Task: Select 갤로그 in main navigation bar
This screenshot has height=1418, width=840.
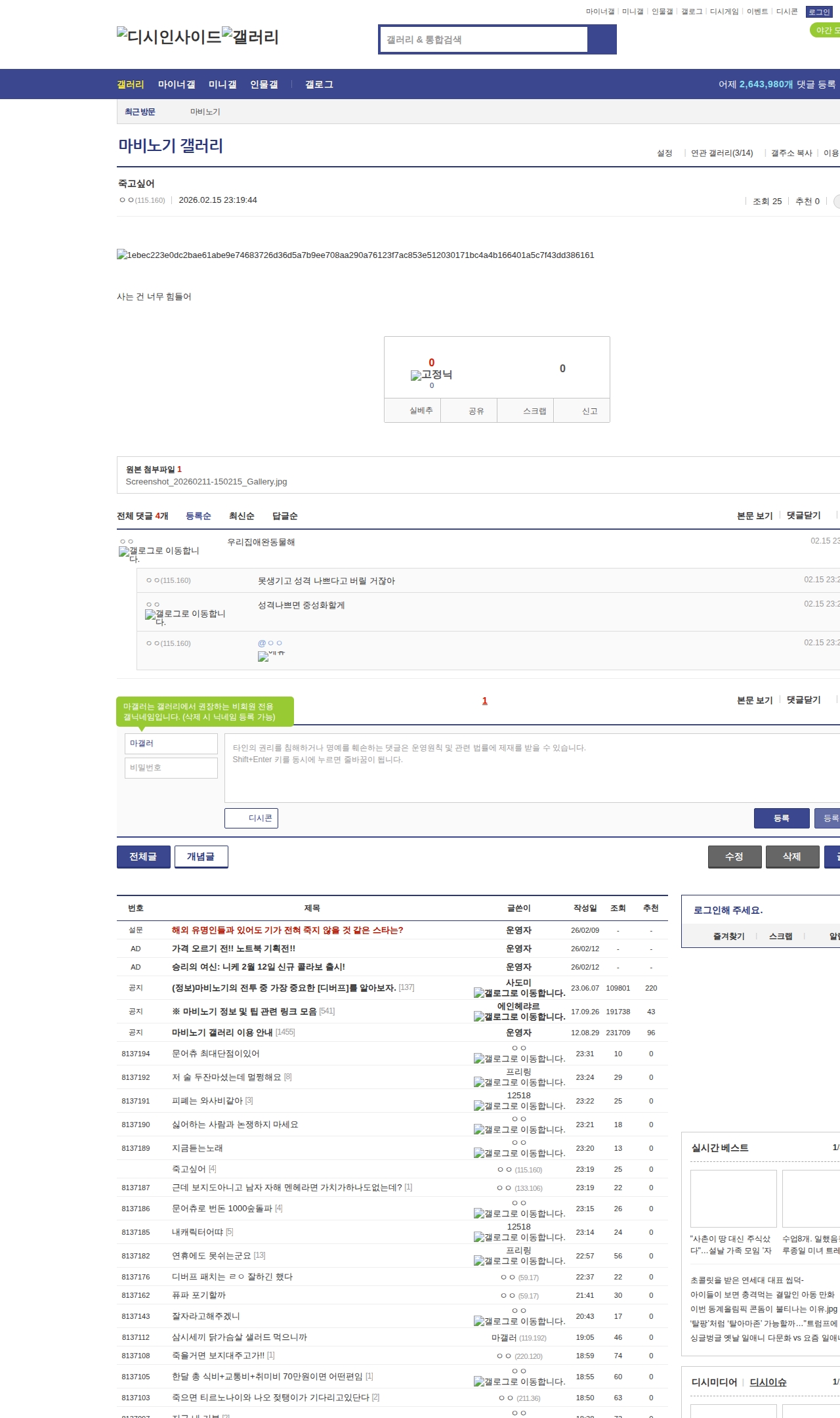Action: tap(319, 84)
